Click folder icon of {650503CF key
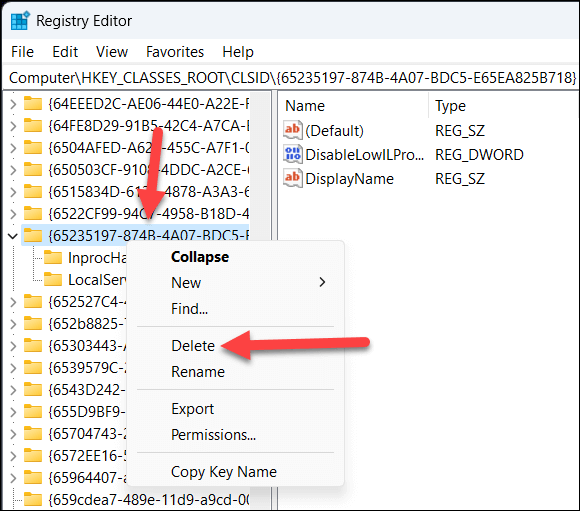The height and width of the screenshot is (511, 580). pyautogui.click(x=33, y=170)
